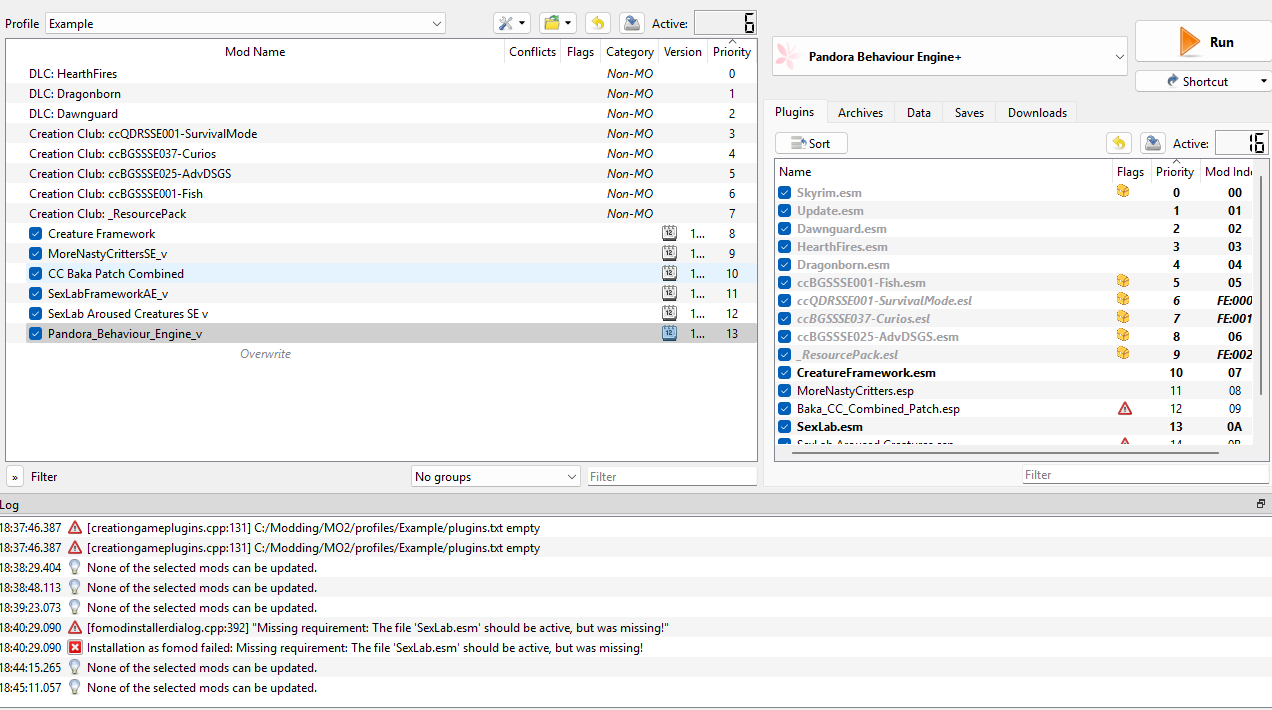Click restore backup arrow in Plugins tab
Viewport: 1272px width, 710px height.
[x=1119, y=143]
